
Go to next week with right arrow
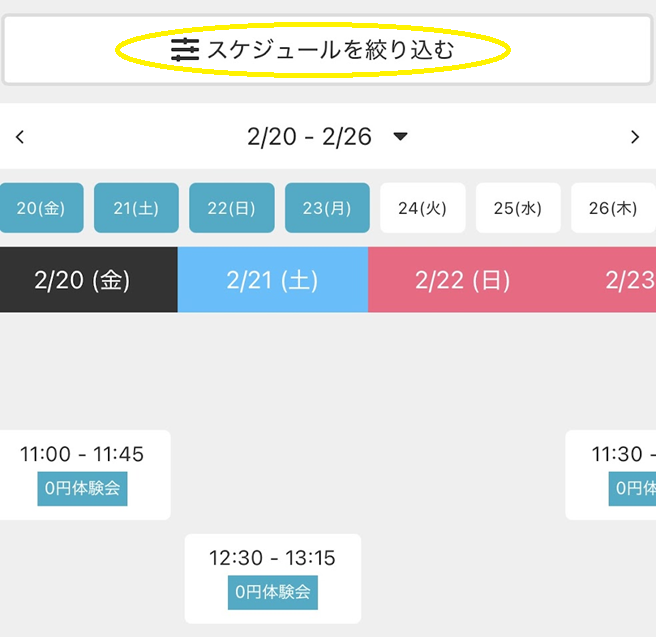[x=634, y=137]
